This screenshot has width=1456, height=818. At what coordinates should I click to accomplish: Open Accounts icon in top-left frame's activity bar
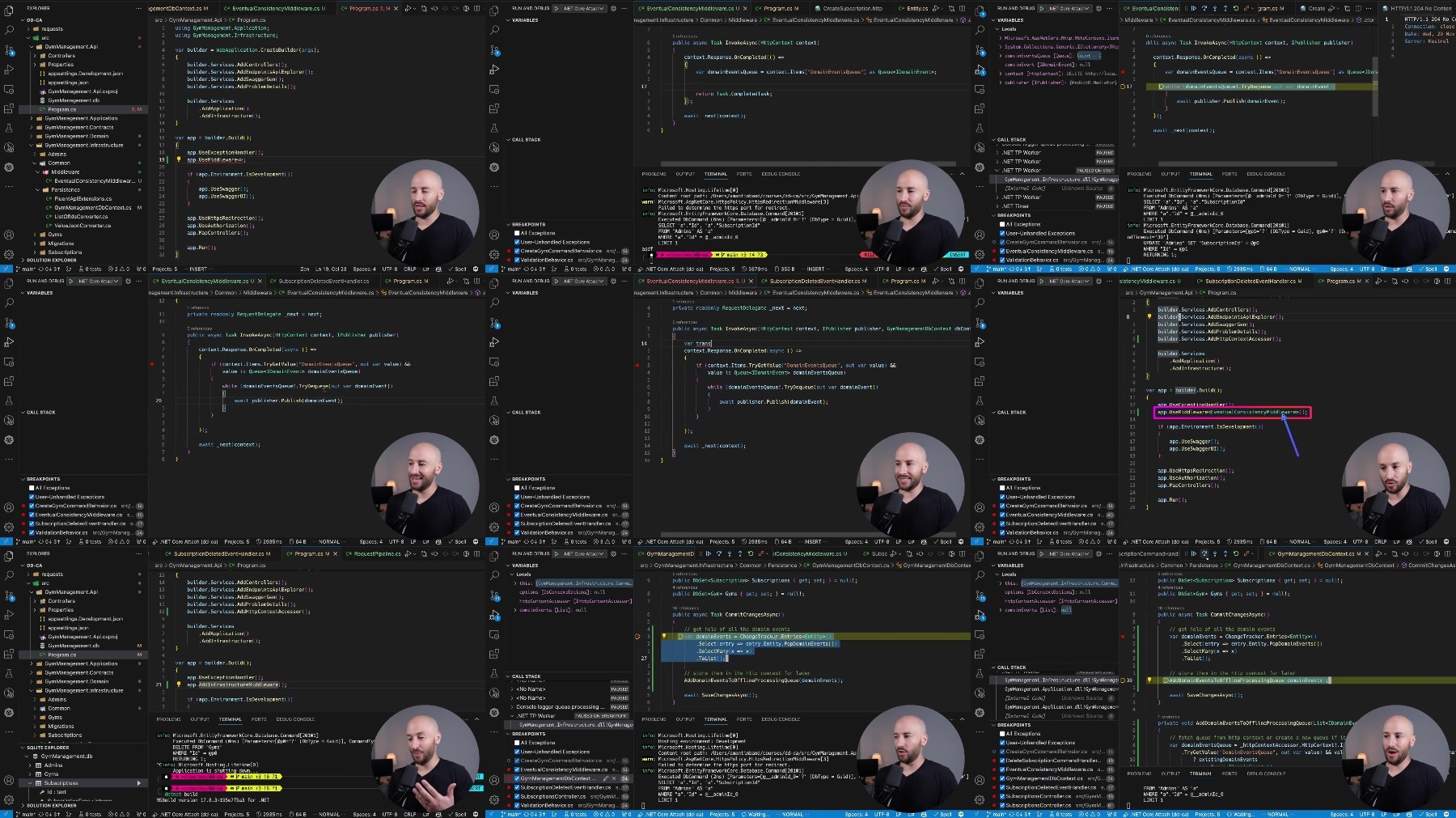click(x=9, y=235)
